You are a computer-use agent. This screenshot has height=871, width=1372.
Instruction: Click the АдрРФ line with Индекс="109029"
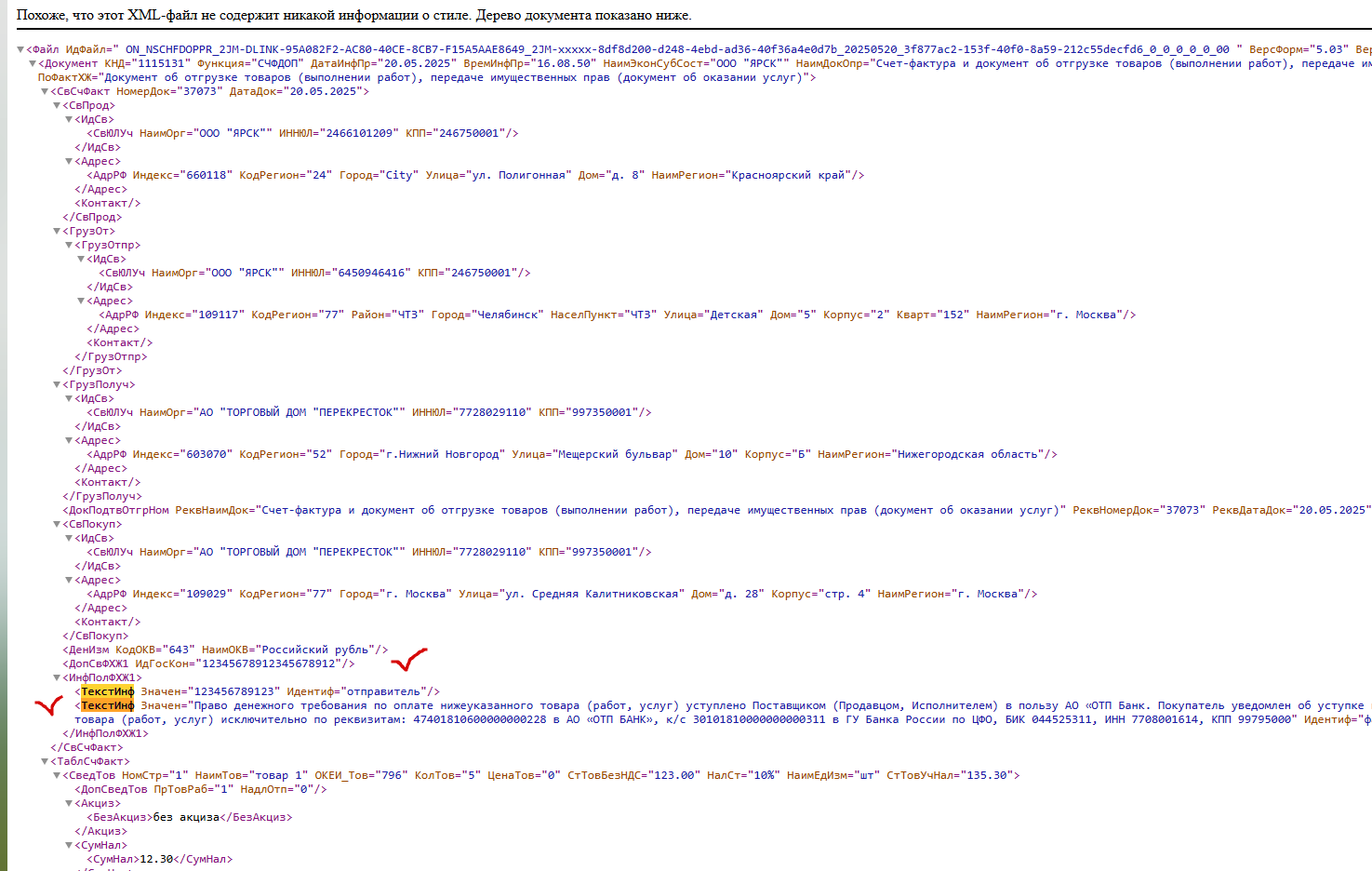point(562,594)
